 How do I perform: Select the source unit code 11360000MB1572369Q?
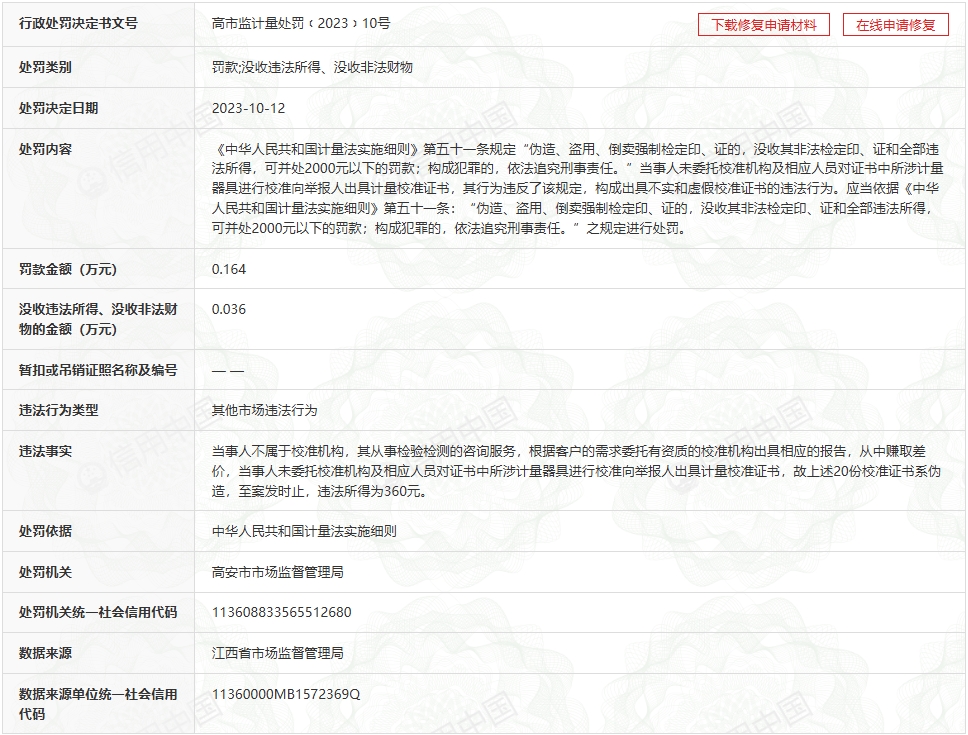pos(286,694)
